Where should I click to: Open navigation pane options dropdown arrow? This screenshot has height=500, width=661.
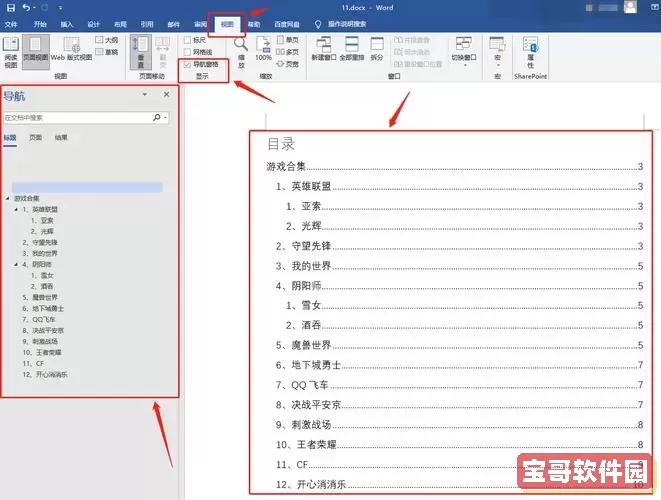coord(145,94)
